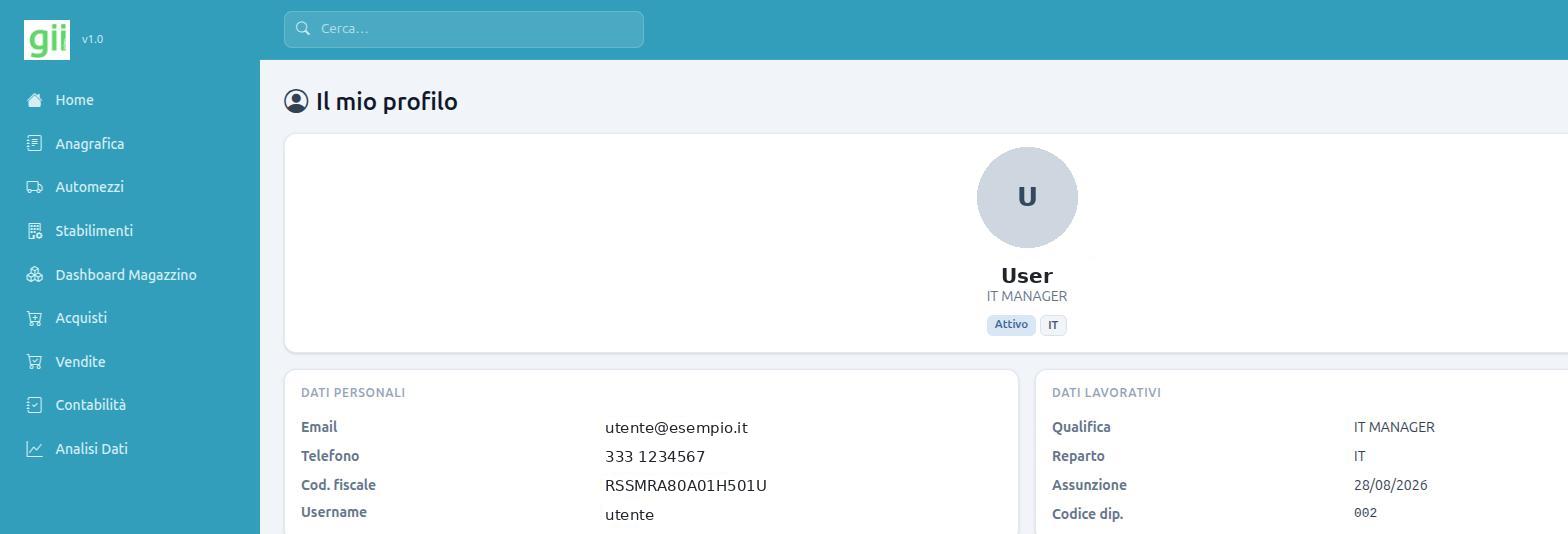Click the Telefono field label

click(x=330, y=456)
